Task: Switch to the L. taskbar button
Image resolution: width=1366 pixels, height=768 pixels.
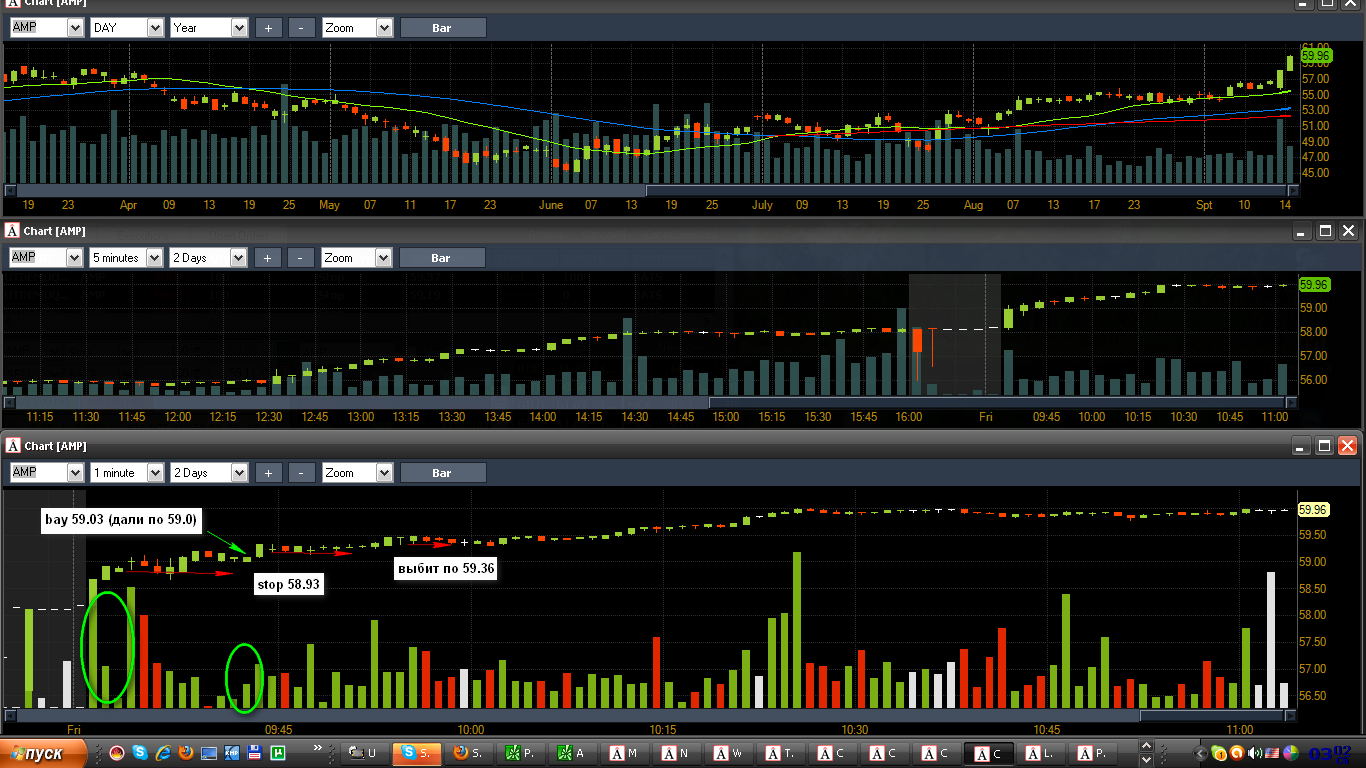Action: click(1040, 754)
